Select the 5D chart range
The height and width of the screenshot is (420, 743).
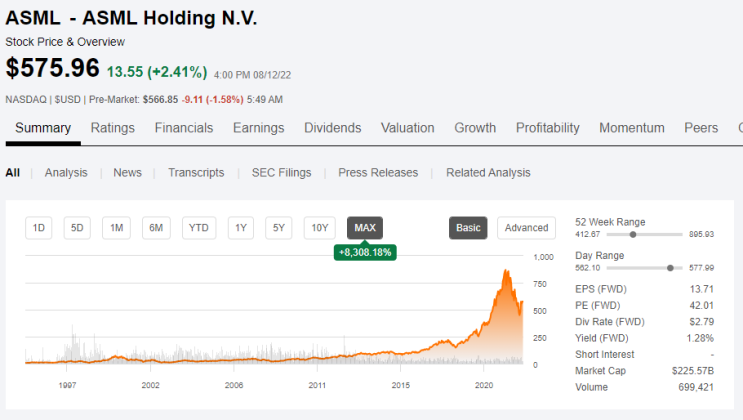[x=77, y=228]
